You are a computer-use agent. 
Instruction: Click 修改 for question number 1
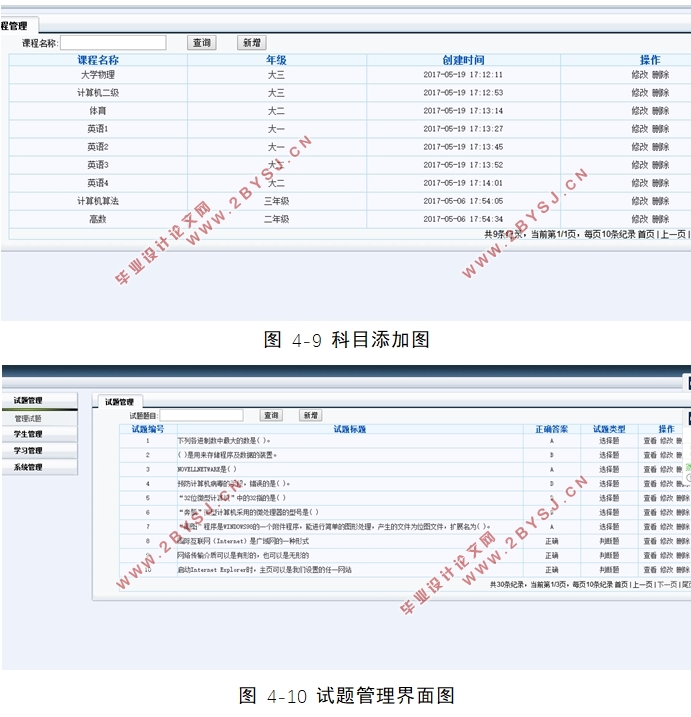coord(666,441)
